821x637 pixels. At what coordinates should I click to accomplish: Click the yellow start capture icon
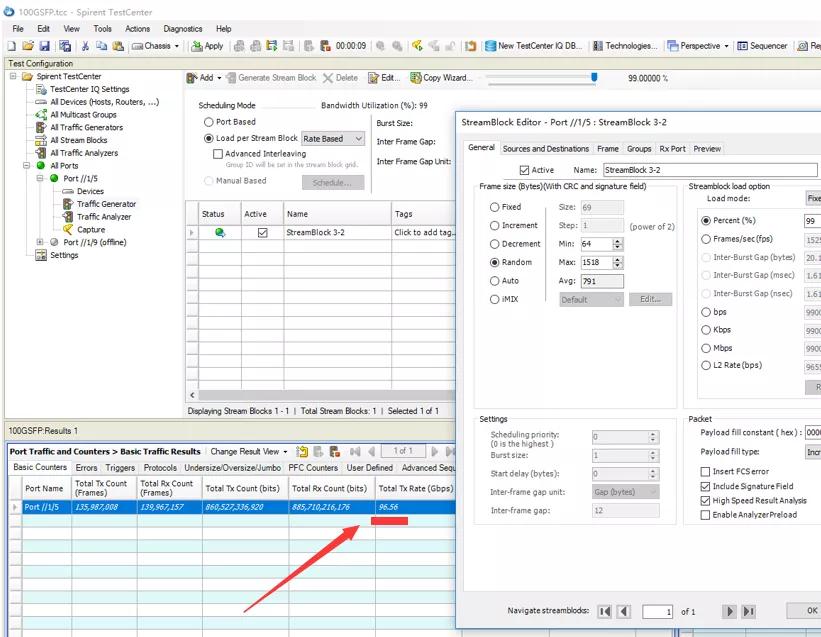tap(417, 46)
